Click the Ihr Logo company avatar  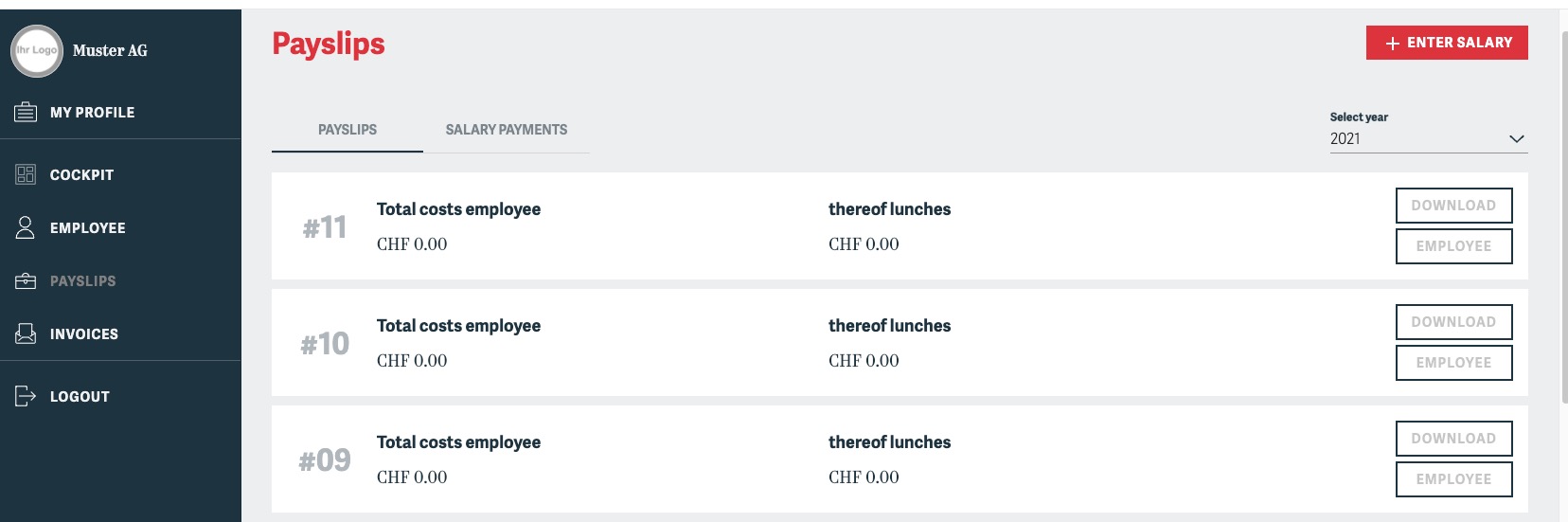pos(36,50)
